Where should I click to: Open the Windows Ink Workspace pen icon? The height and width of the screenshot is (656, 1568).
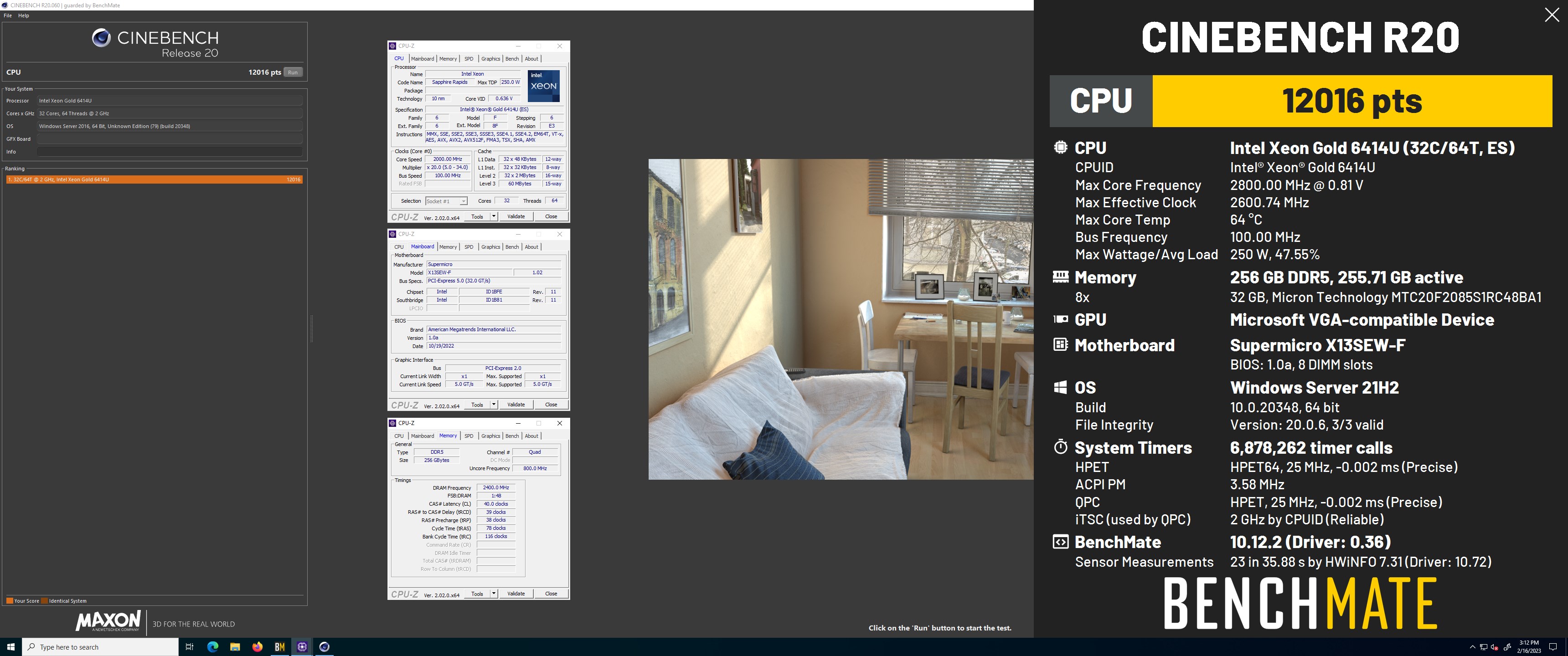1507,647
